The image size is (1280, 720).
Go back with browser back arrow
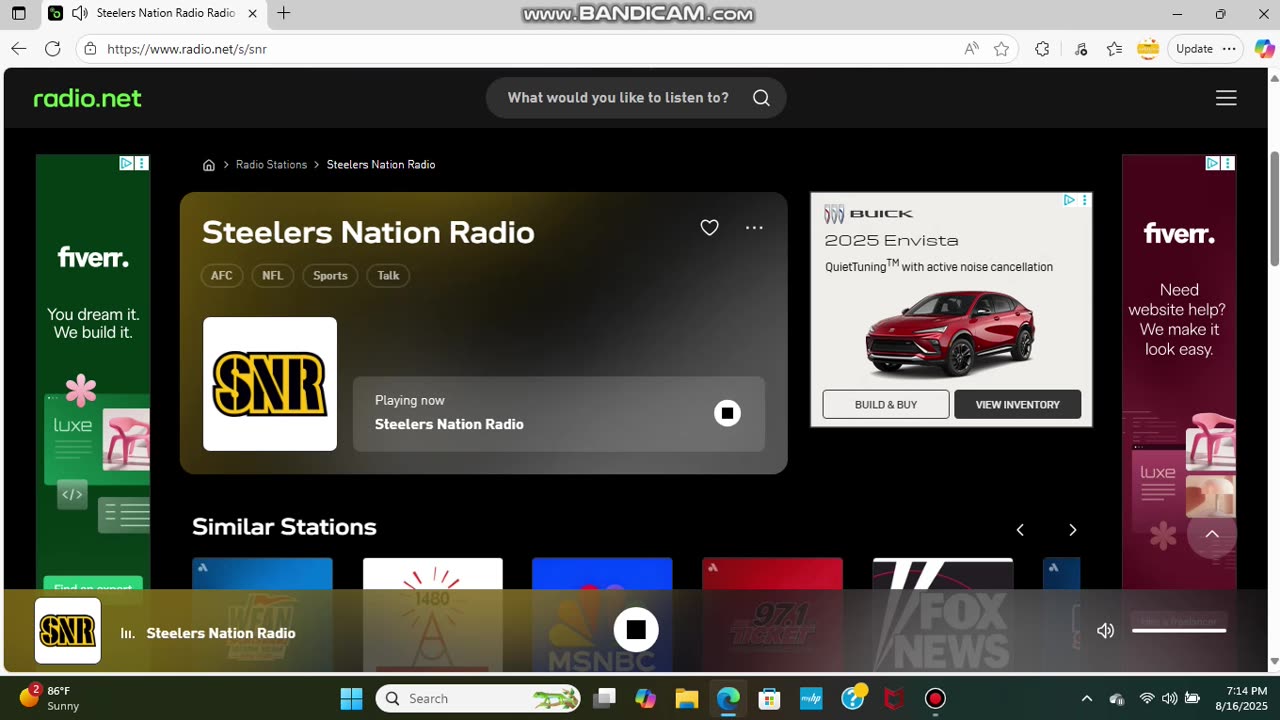(19, 48)
